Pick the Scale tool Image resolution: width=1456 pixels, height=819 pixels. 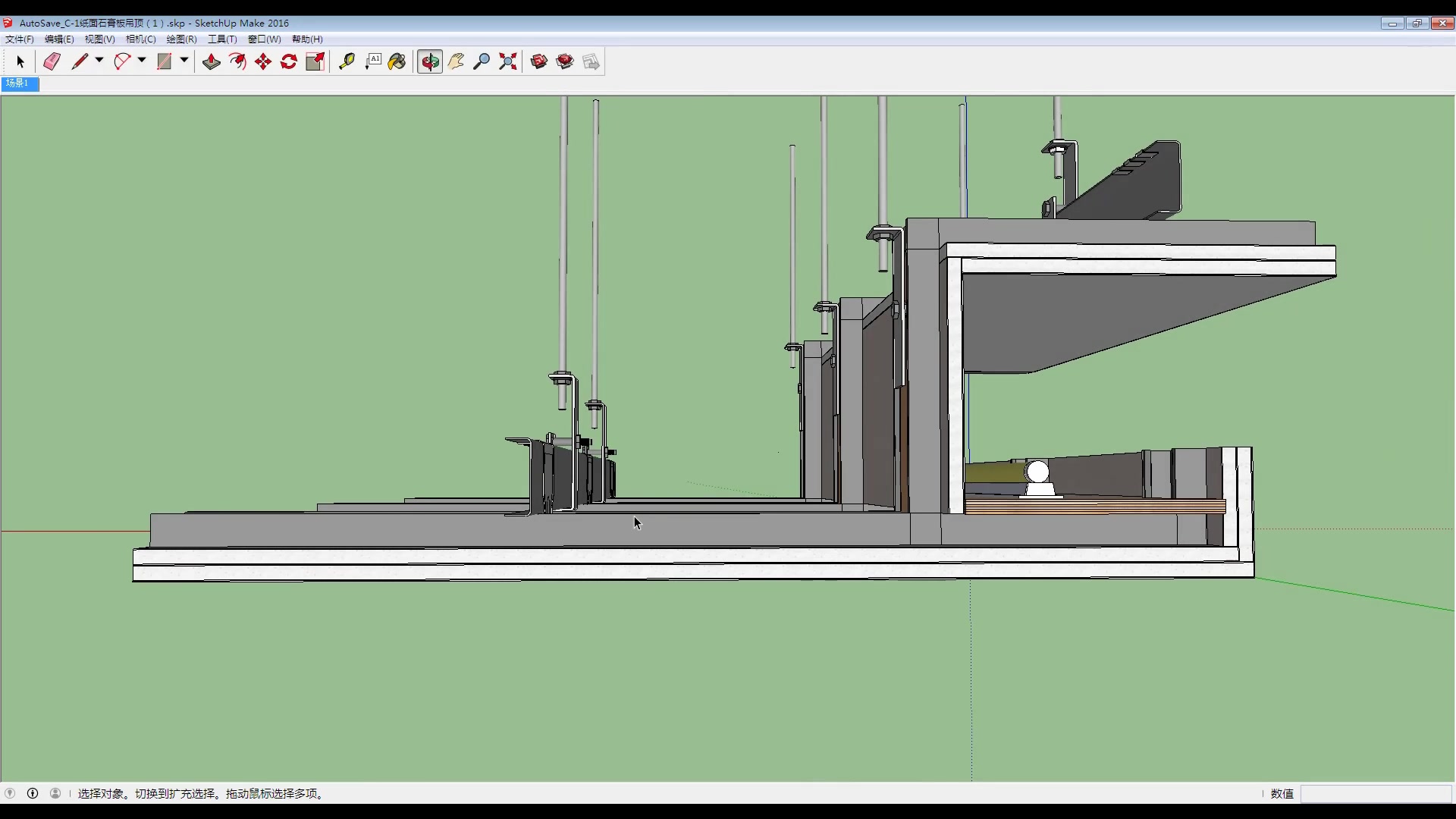pyautogui.click(x=315, y=62)
